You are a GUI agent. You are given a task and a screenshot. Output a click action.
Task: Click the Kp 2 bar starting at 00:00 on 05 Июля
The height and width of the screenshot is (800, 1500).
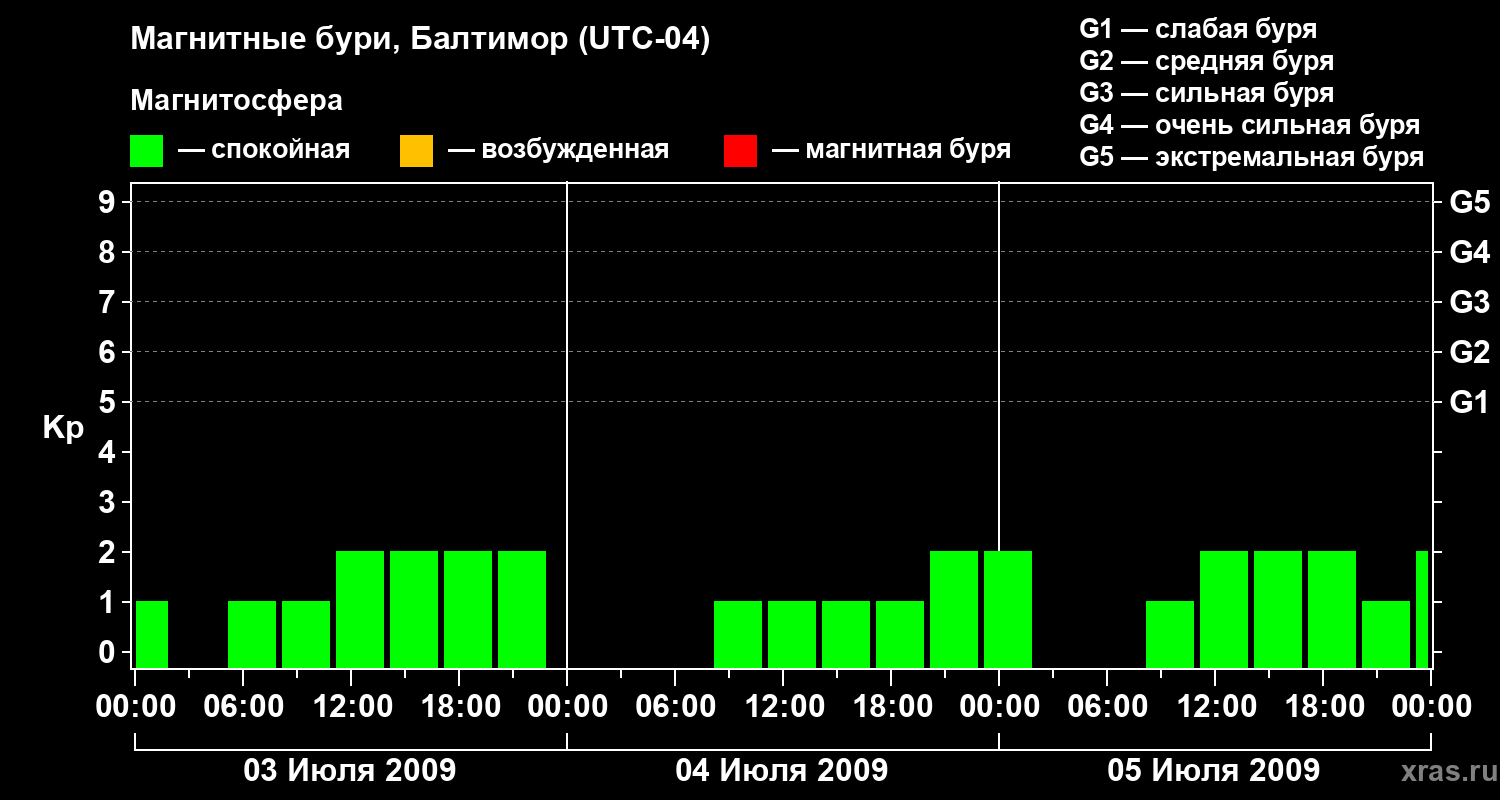point(1008,609)
